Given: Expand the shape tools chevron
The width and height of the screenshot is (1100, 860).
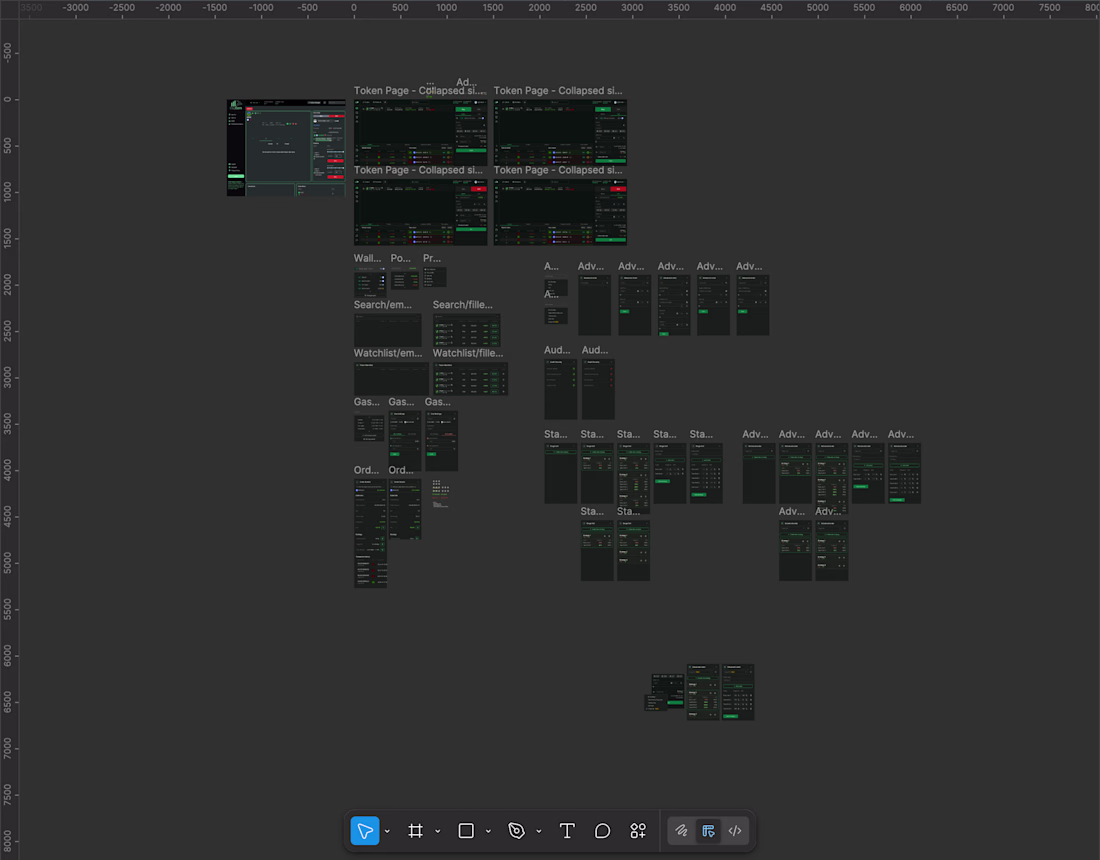Looking at the screenshot, I should click(488, 831).
